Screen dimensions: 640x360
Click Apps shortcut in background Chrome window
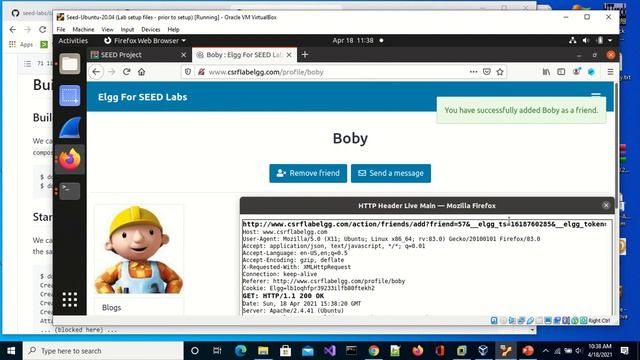(21, 44)
